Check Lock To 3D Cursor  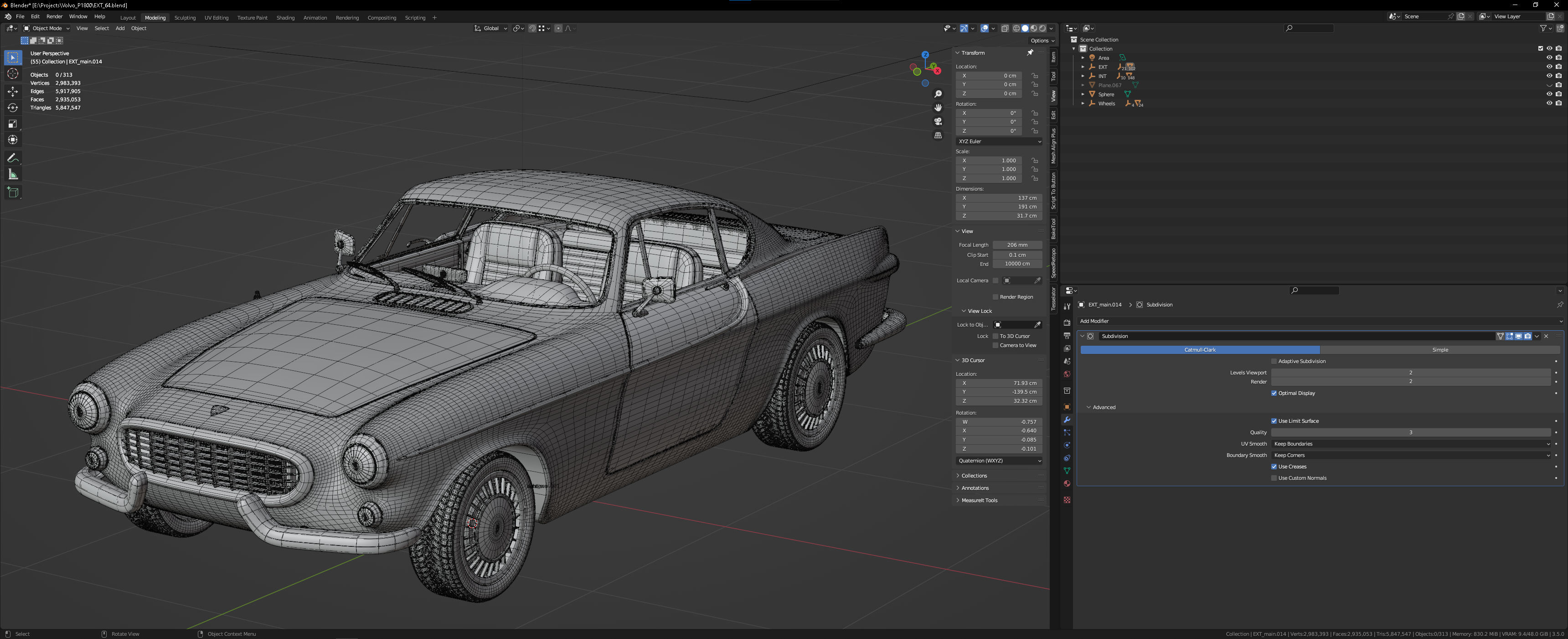click(x=995, y=336)
